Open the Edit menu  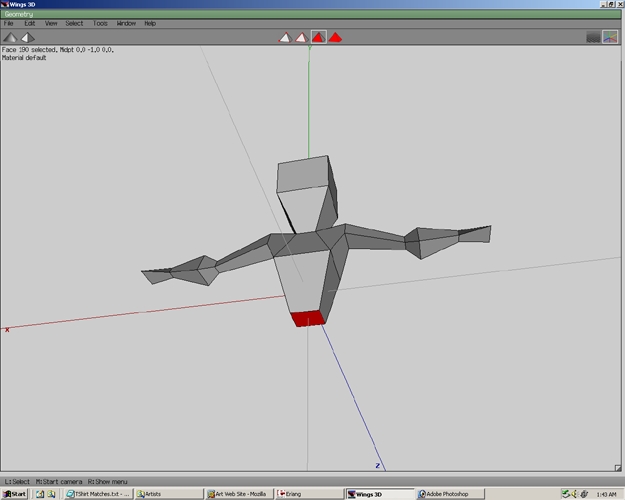(x=29, y=24)
